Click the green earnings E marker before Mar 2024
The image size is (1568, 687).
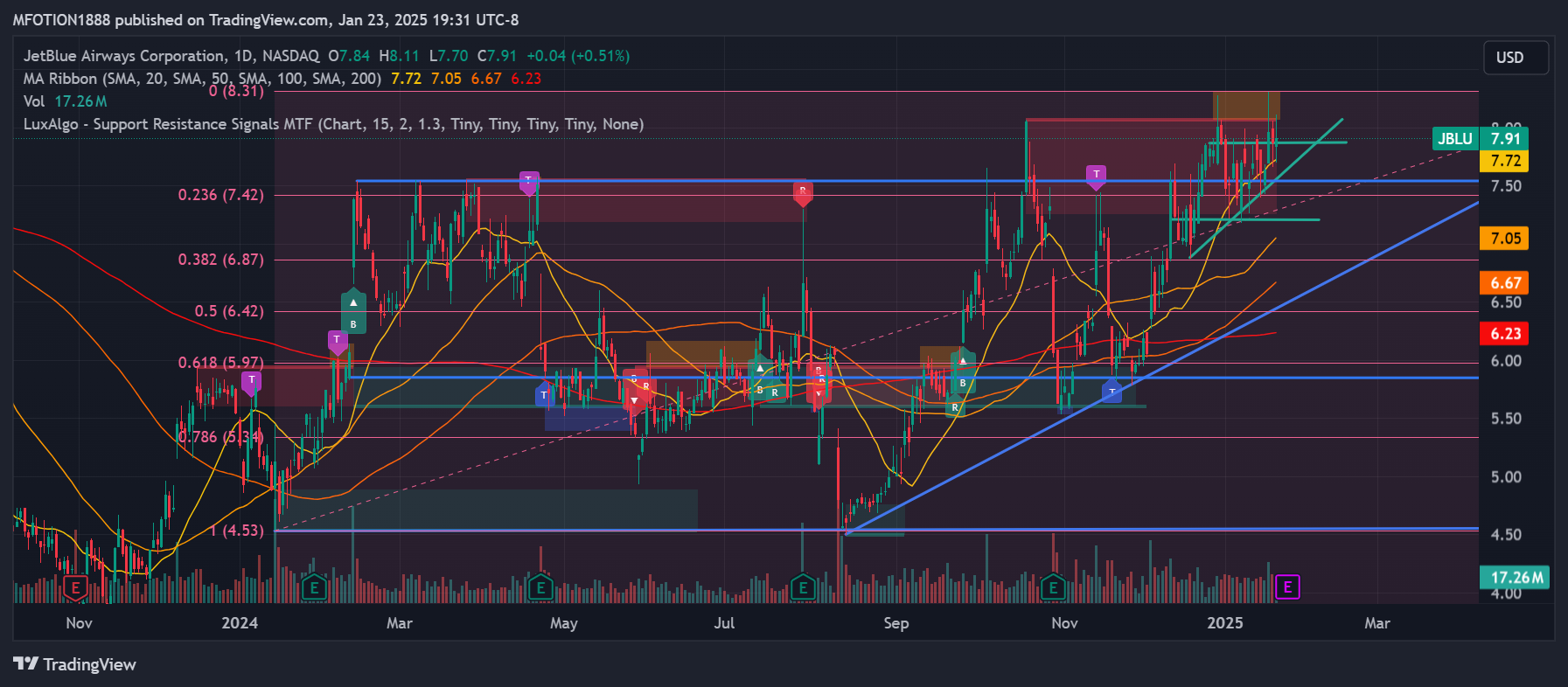coord(315,588)
